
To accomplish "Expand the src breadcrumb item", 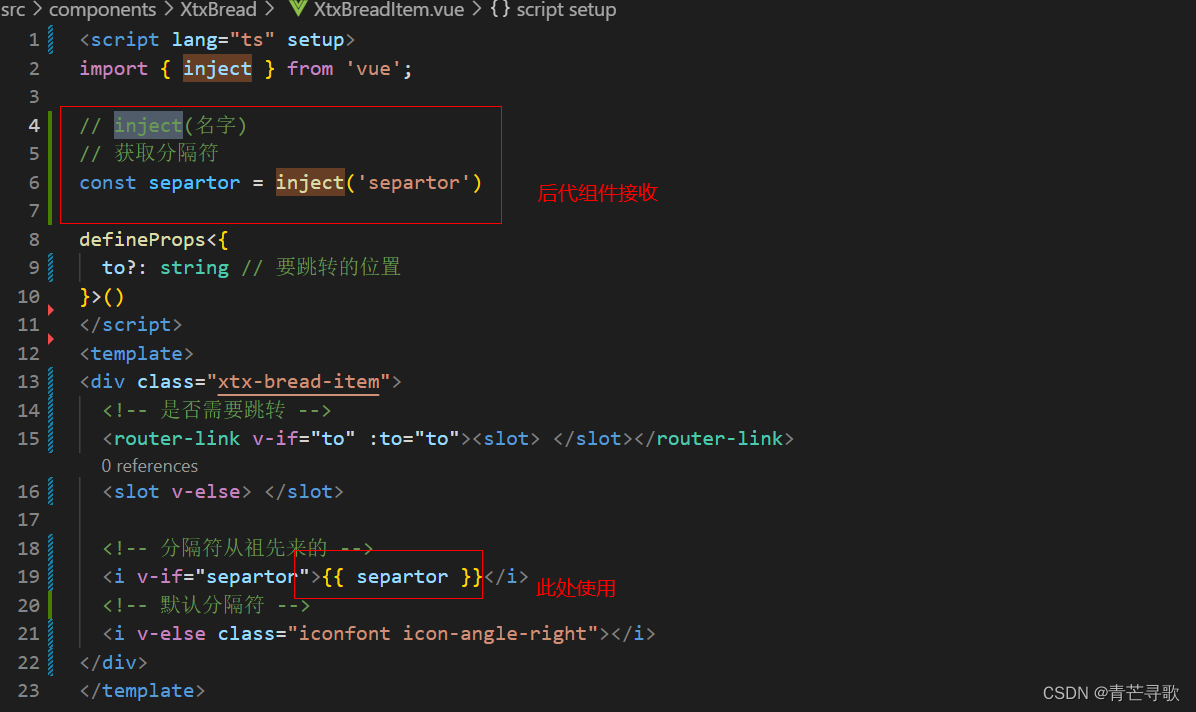I will point(14,11).
